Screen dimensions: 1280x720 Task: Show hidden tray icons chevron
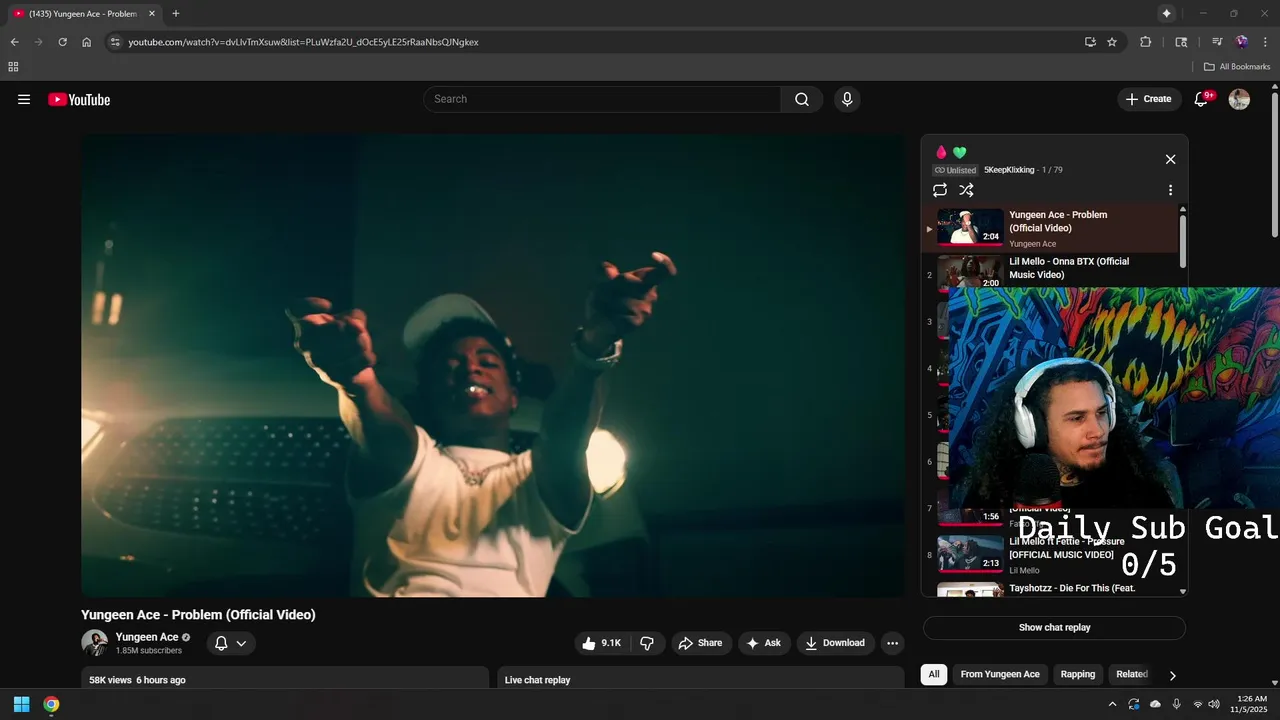(x=1112, y=704)
